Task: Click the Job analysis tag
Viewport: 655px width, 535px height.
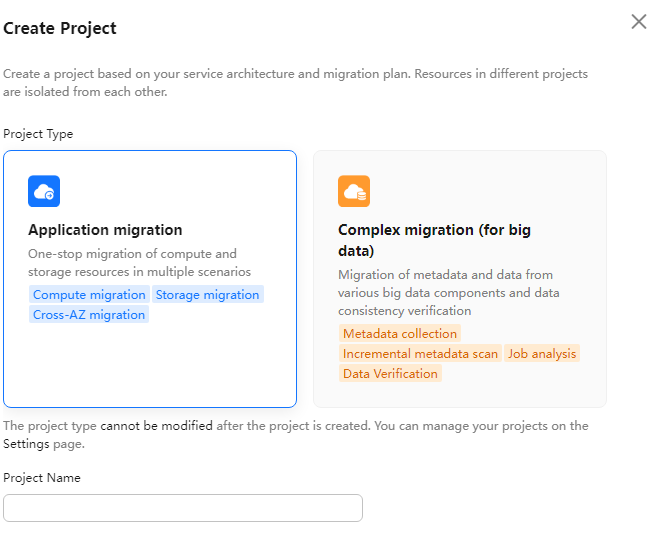Action: [542, 353]
